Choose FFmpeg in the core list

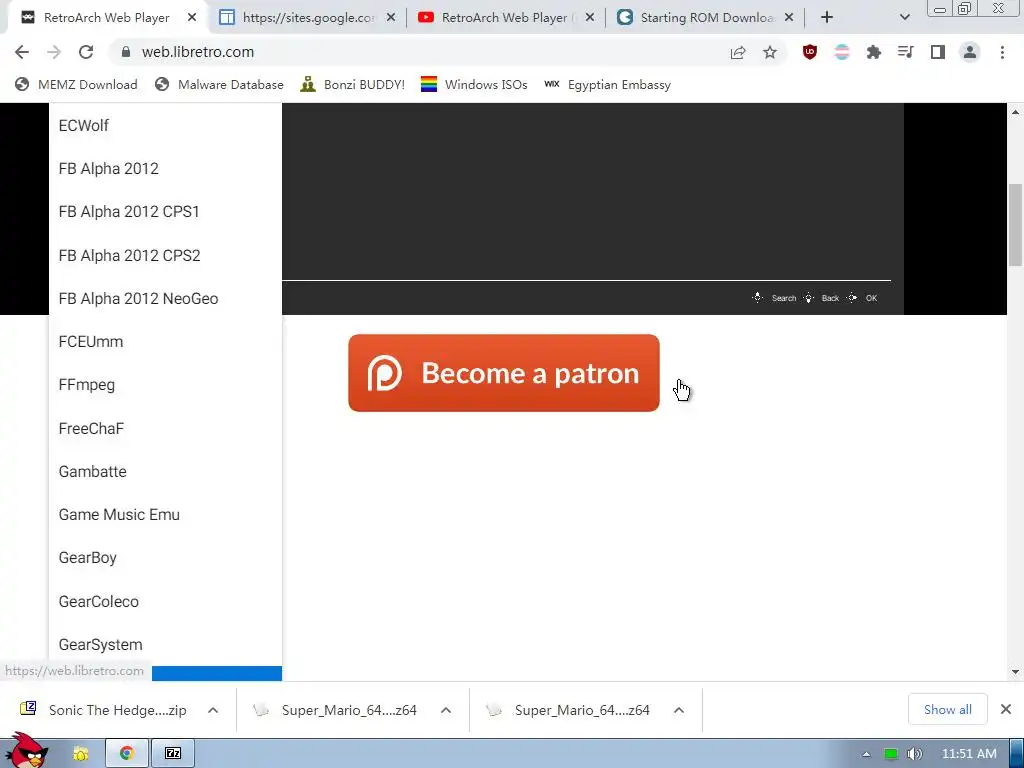[x=165, y=385]
